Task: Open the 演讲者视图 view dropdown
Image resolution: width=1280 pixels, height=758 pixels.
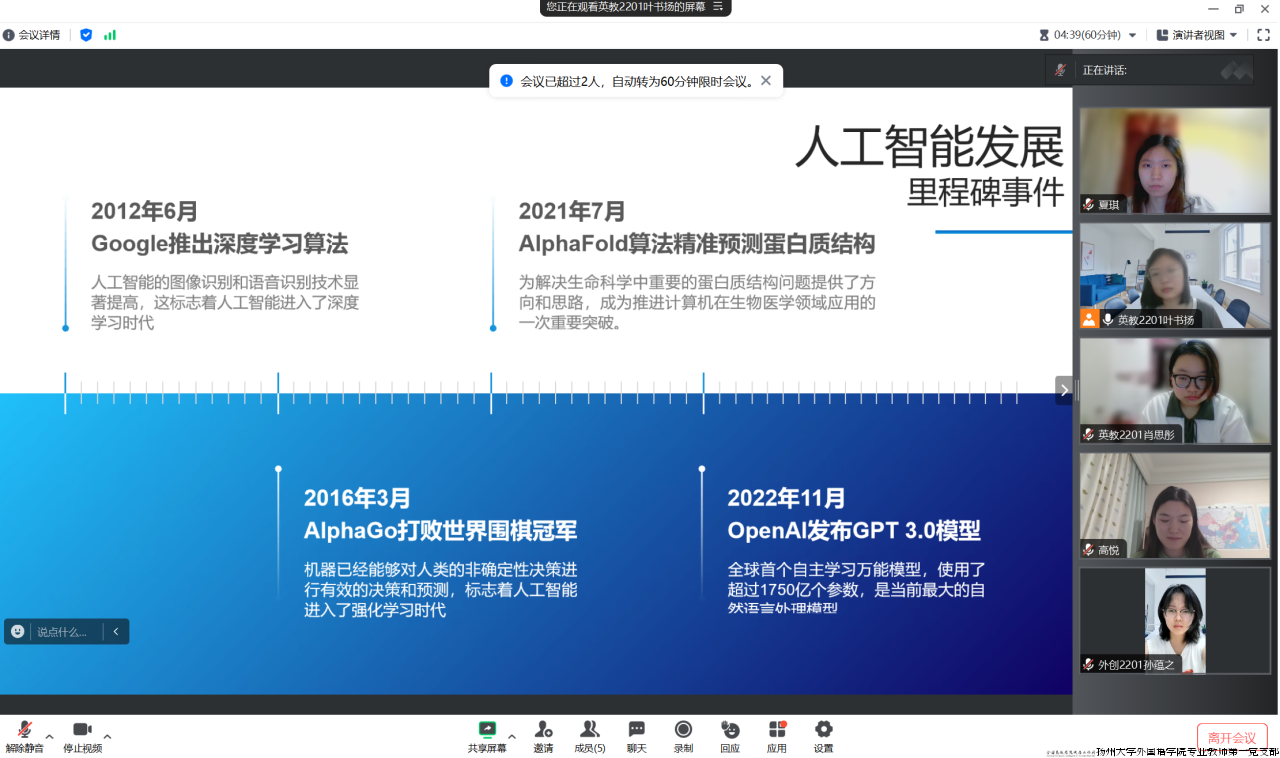Action: pyautogui.click(x=1197, y=35)
